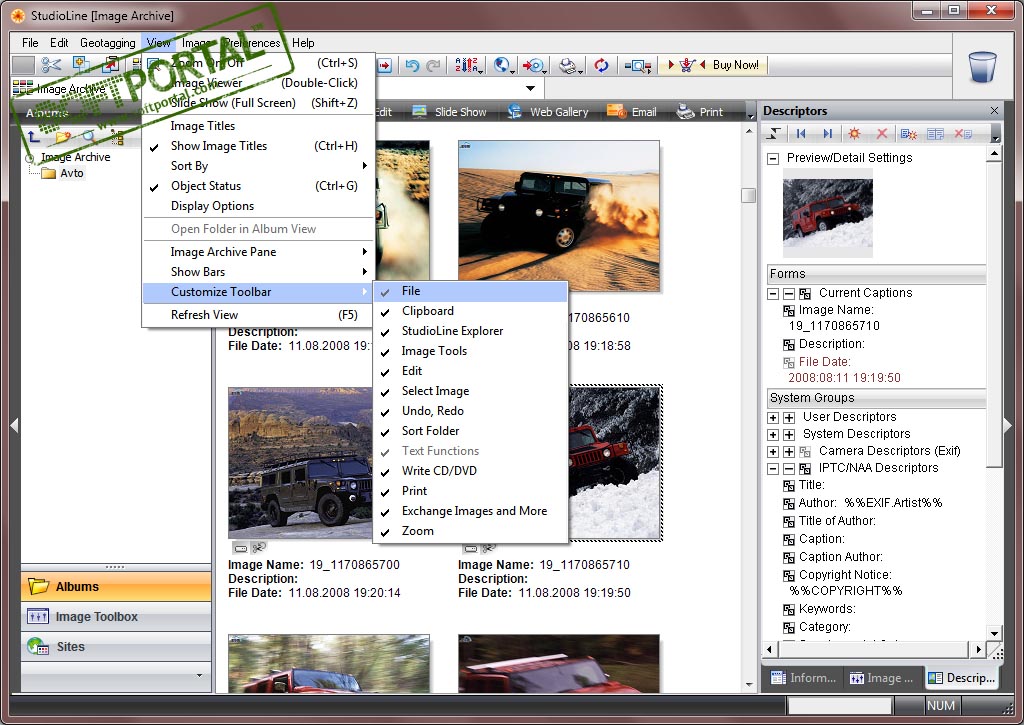Viewport: 1024px width, 725px height.
Task: Choose Object Status menu entry
Action: click(258, 186)
